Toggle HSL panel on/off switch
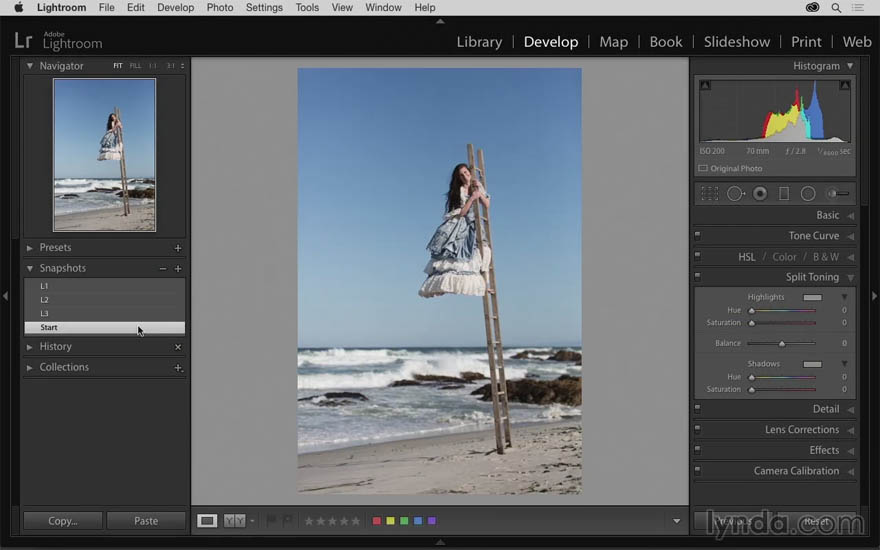The image size is (880, 550). (697, 256)
